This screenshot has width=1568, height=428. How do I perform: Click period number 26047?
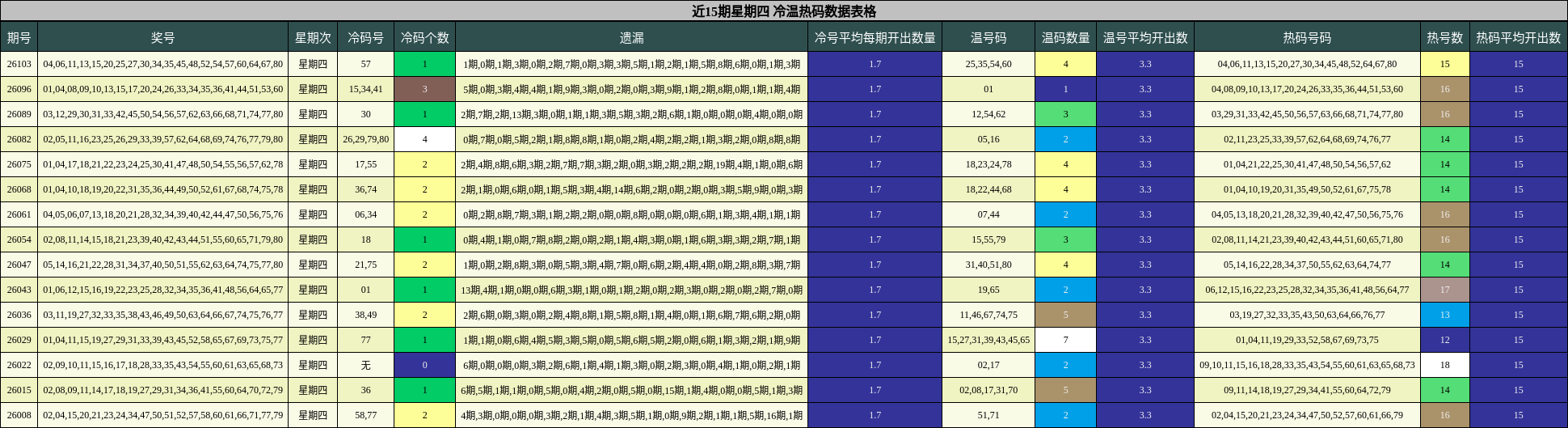click(19, 265)
